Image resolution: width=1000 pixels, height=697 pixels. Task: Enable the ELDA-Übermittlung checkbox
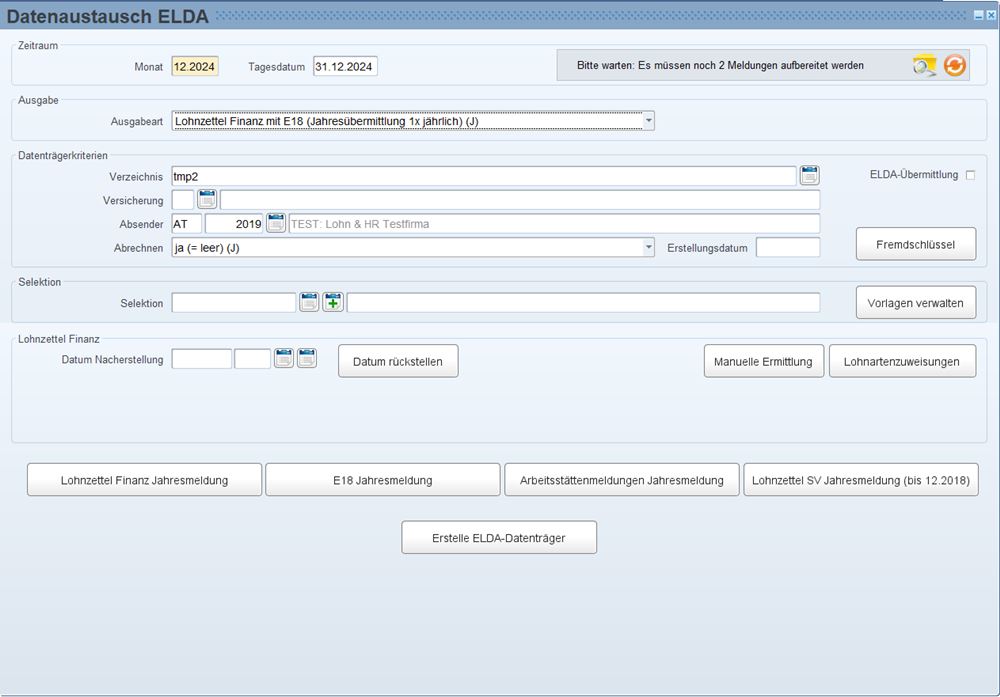[970, 175]
